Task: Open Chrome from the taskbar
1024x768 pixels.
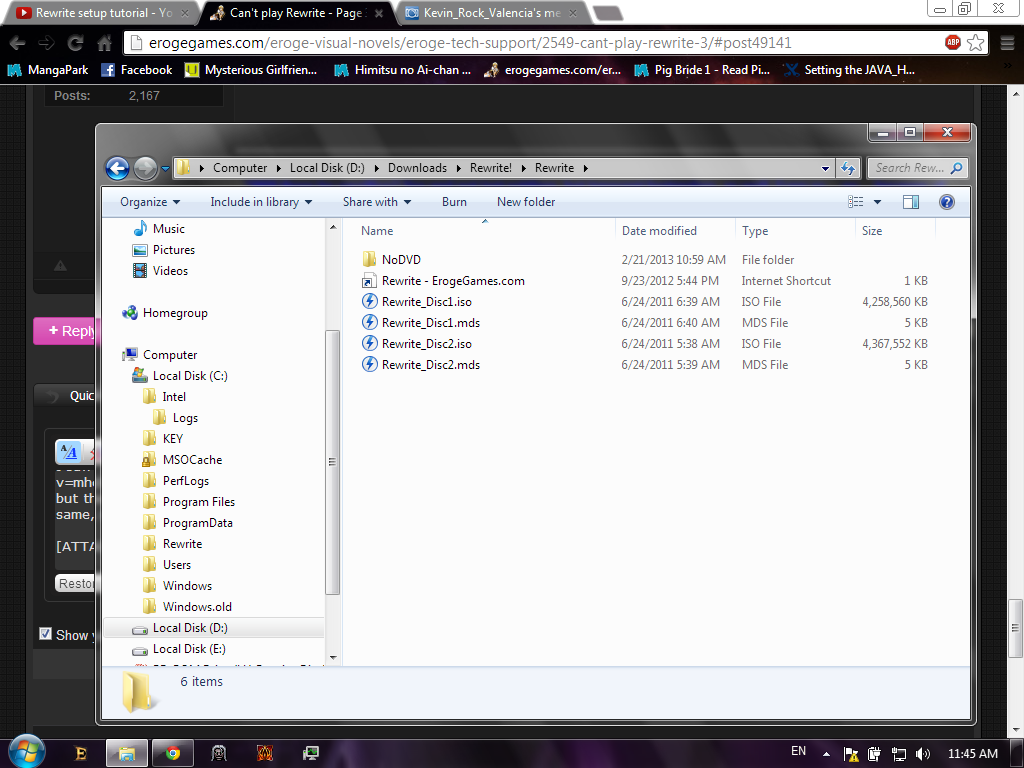Action: (x=172, y=752)
